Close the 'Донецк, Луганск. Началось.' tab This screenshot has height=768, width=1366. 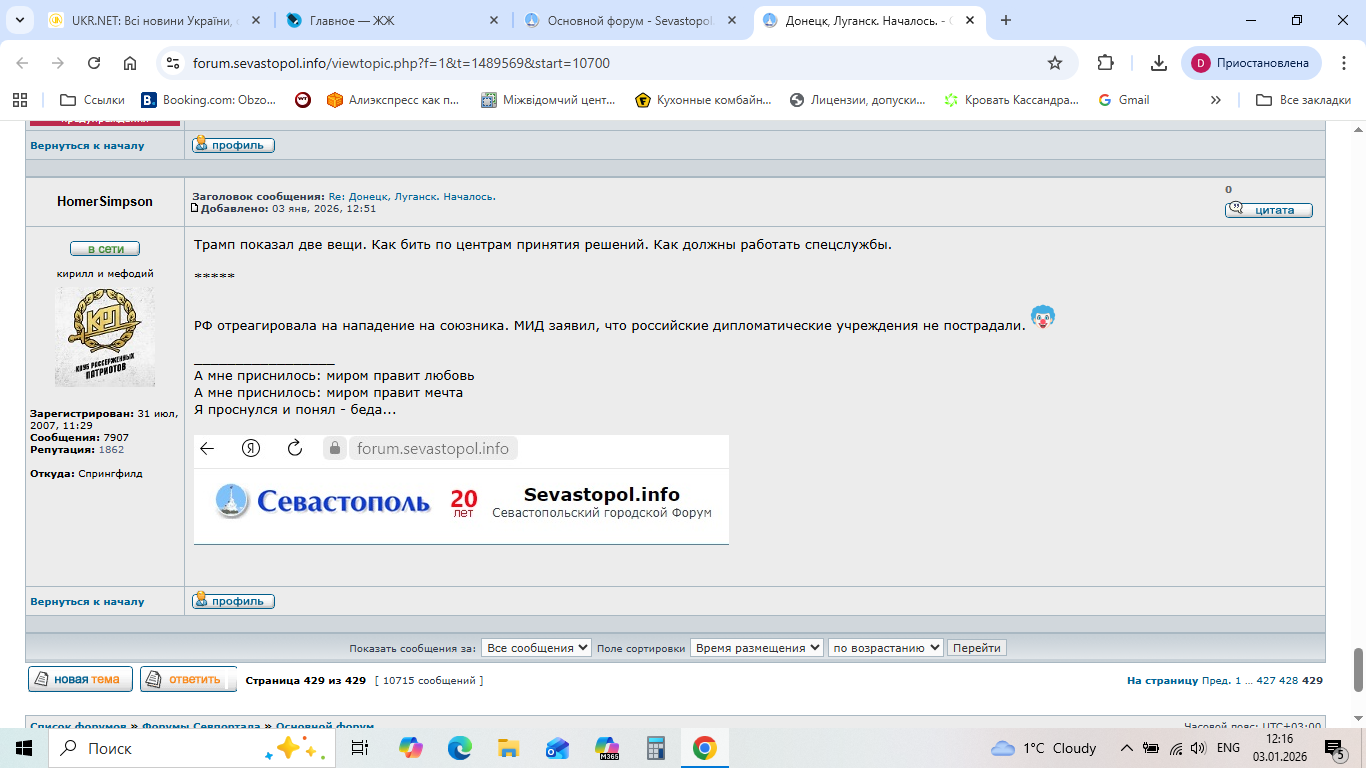pyautogui.click(x=968, y=20)
